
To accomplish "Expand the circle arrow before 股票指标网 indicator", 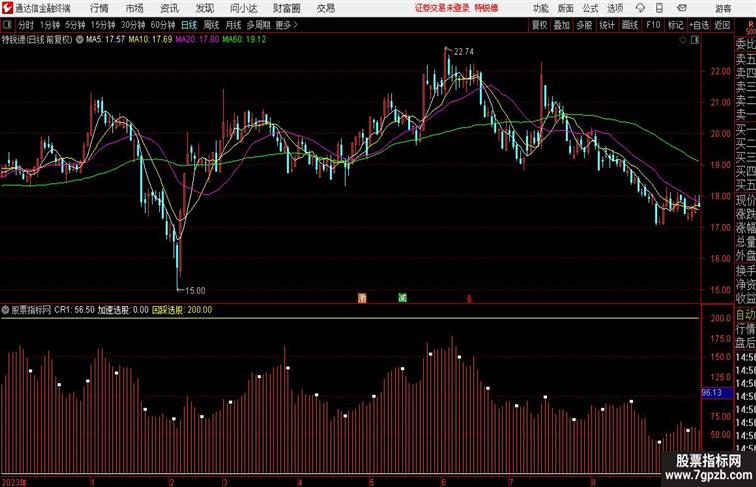I will (6, 310).
